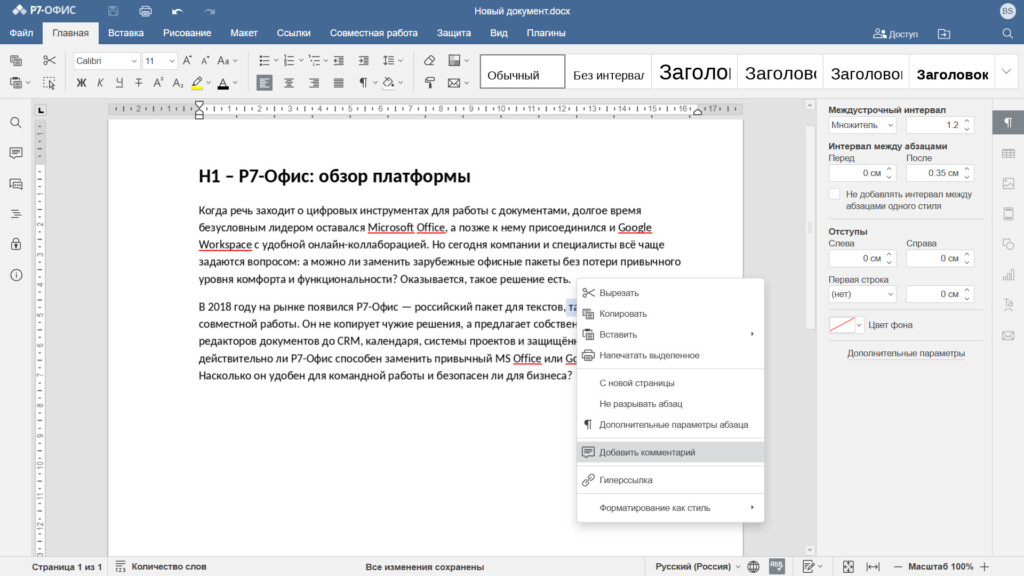1024x576 pixels.
Task: Open the Search panel in left sidebar
Action: pyautogui.click(x=16, y=123)
